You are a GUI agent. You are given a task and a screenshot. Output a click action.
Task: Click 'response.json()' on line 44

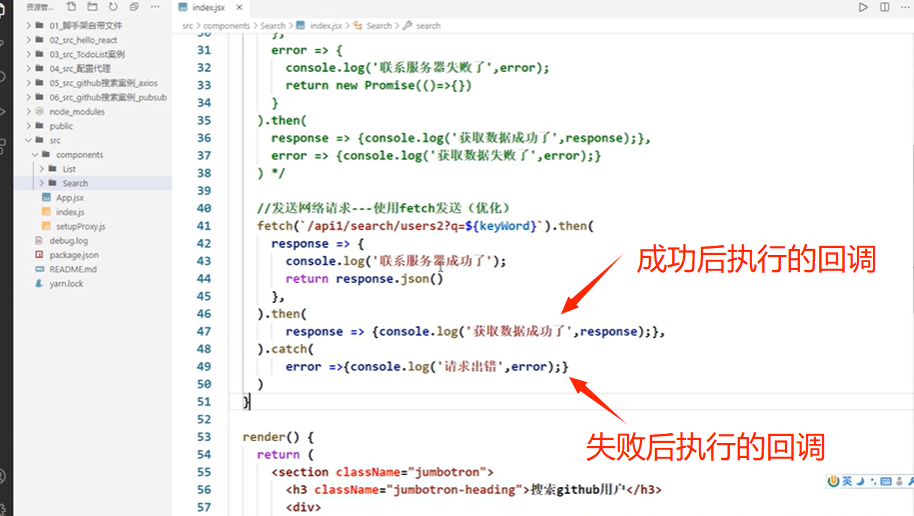(389, 279)
